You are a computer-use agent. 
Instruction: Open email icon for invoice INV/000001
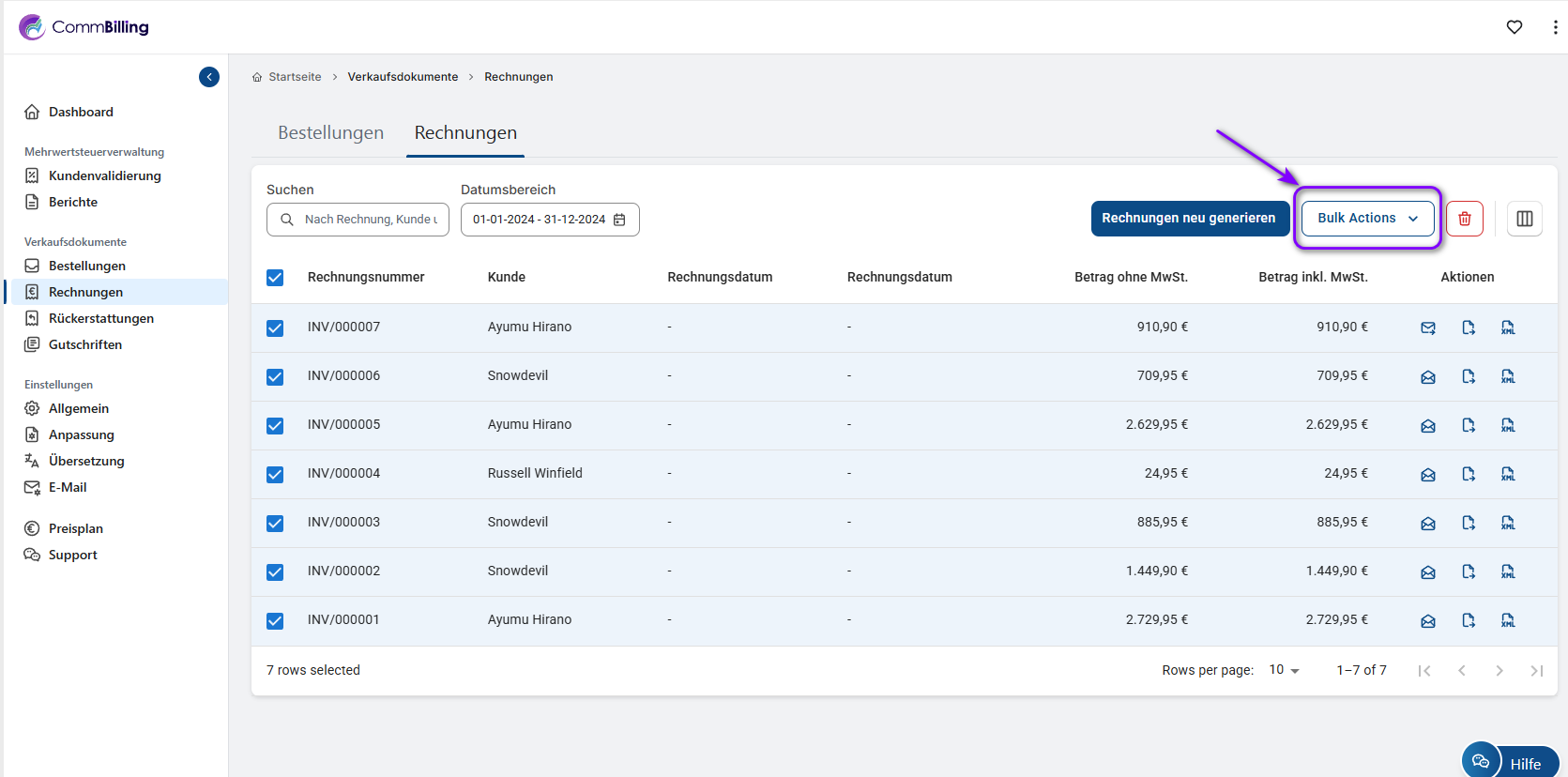1427,620
